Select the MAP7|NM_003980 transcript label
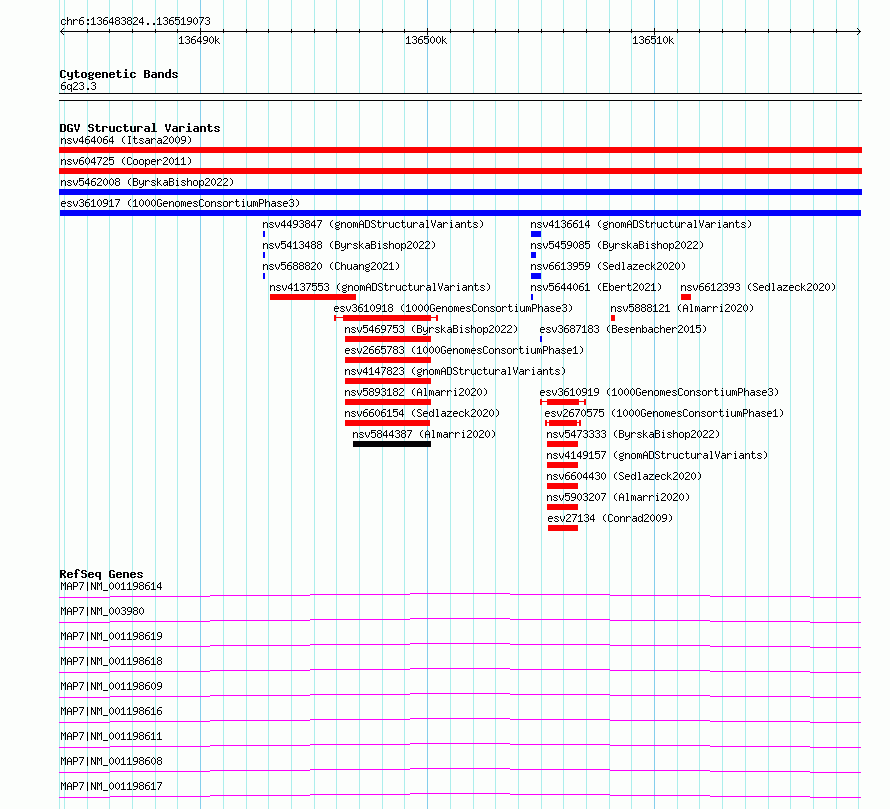 point(102,611)
